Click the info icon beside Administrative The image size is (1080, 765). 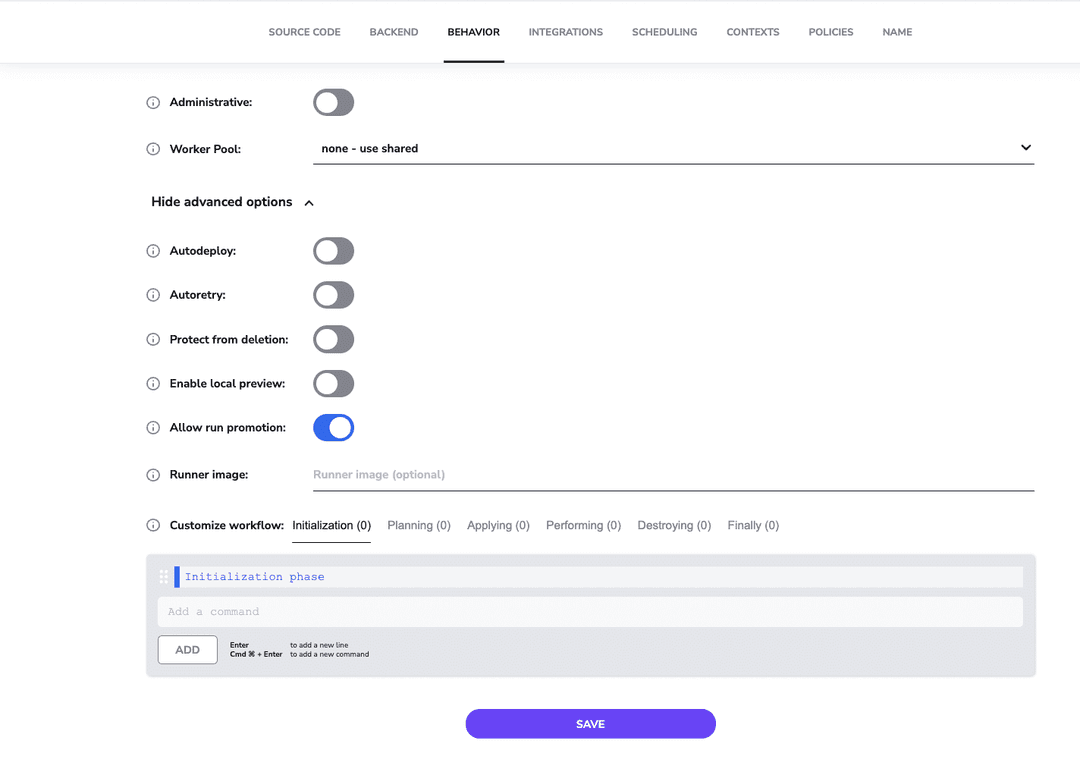152,102
